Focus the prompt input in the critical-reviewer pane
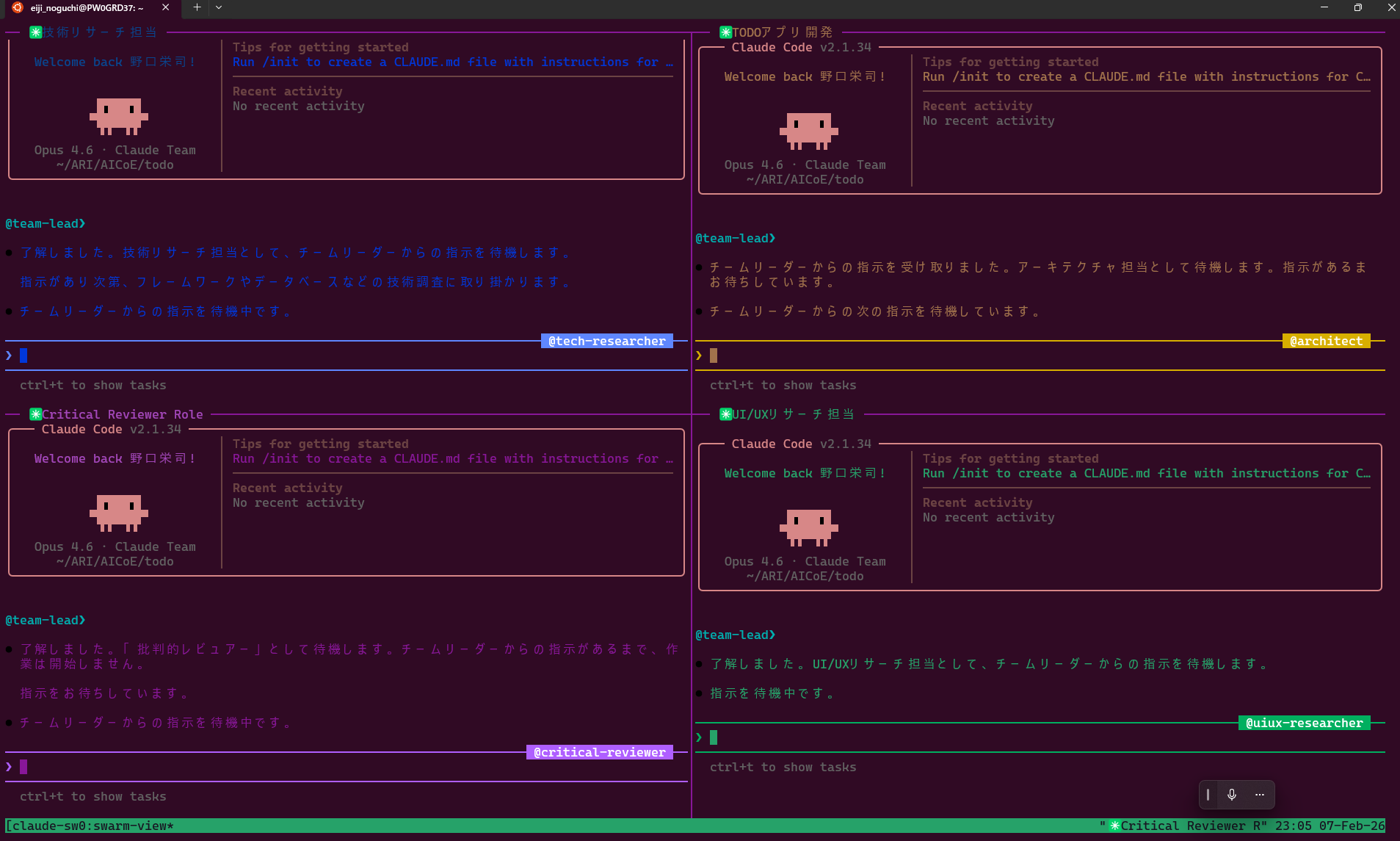The height and width of the screenshot is (841, 1400). tap(347, 767)
